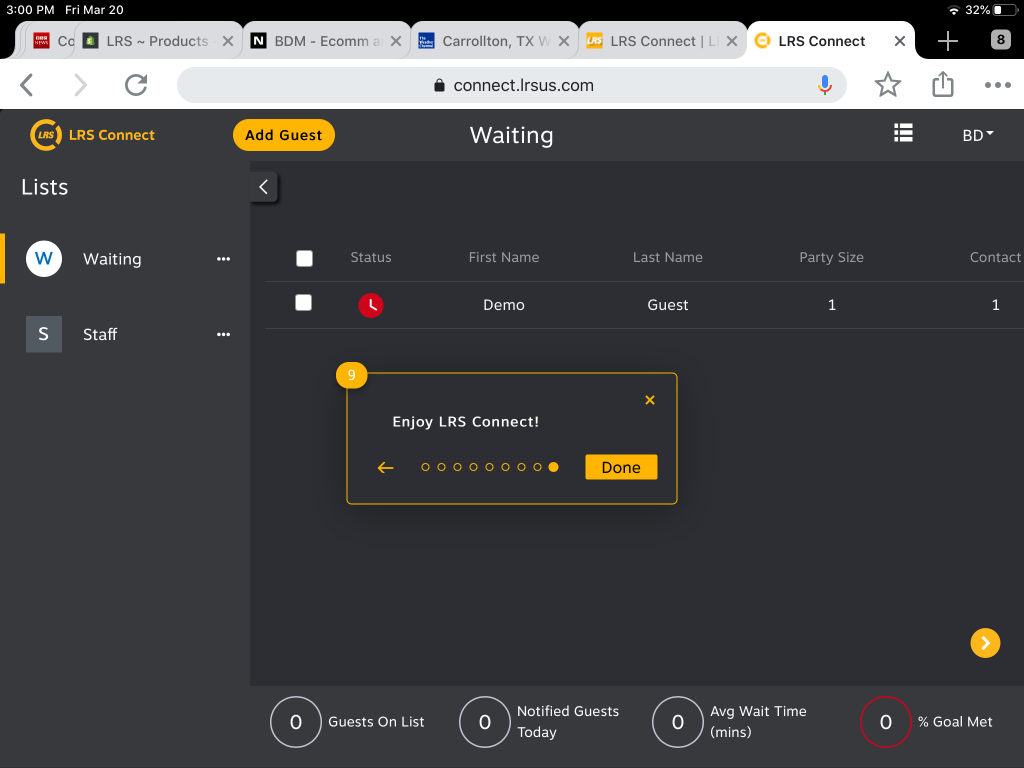Click the Waiting list W icon
The width and height of the screenshot is (1024, 768).
[x=43, y=258]
